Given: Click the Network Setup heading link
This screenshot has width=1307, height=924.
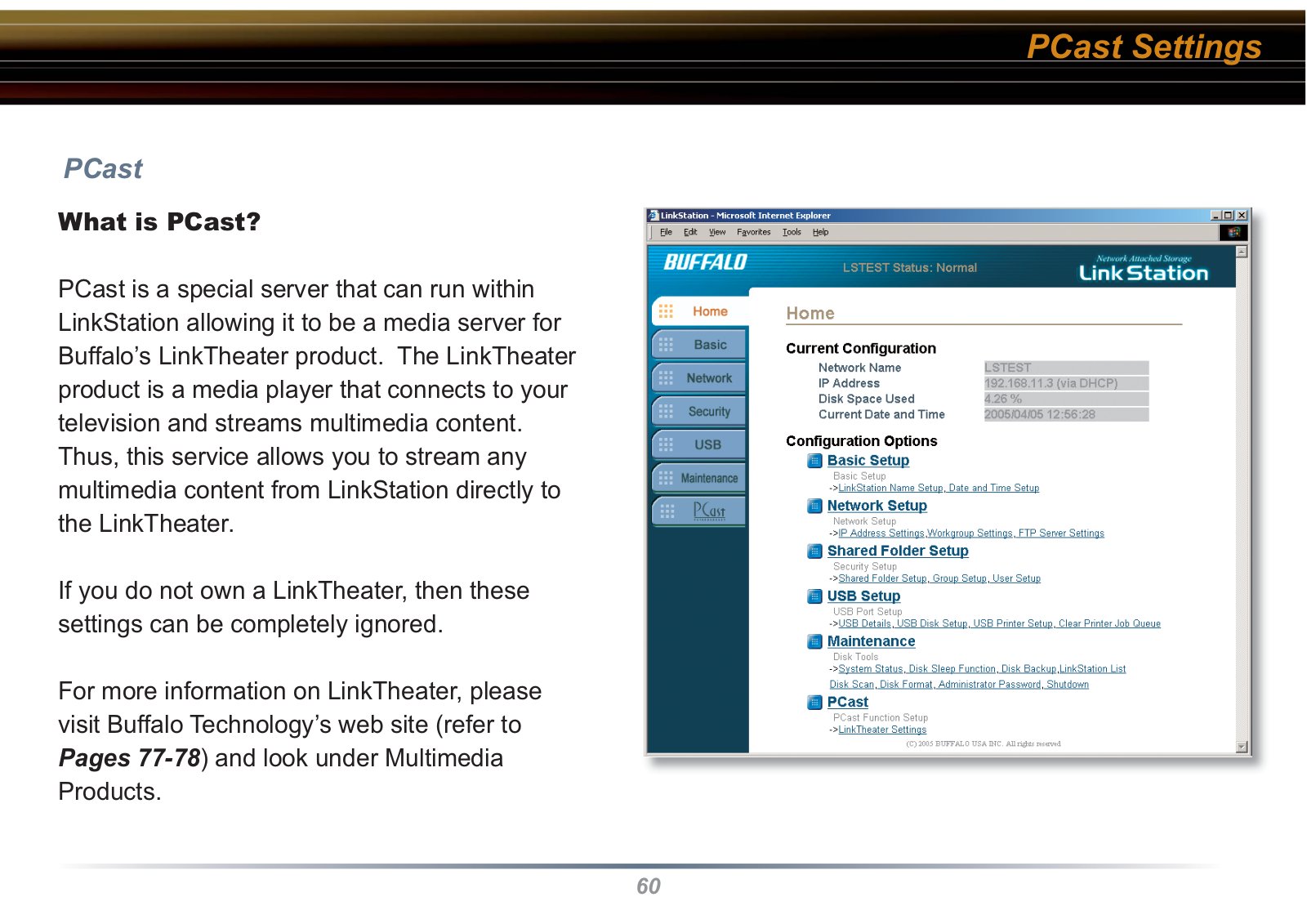Looking at the screenshot, I should click(877, 506).
